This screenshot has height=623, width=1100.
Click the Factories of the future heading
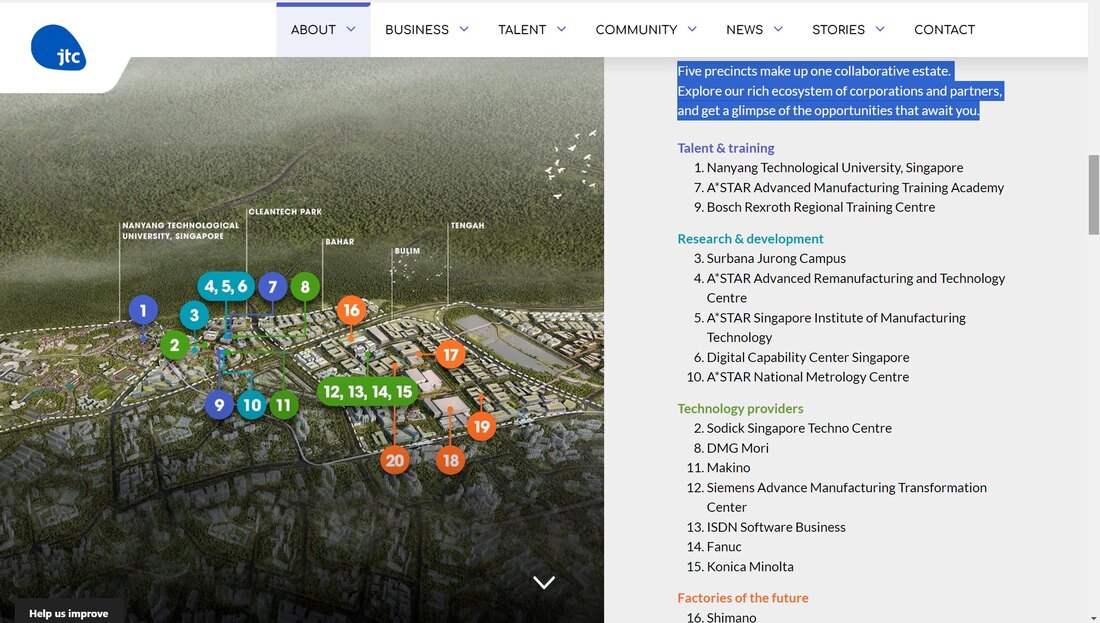(x=742, y=598)
